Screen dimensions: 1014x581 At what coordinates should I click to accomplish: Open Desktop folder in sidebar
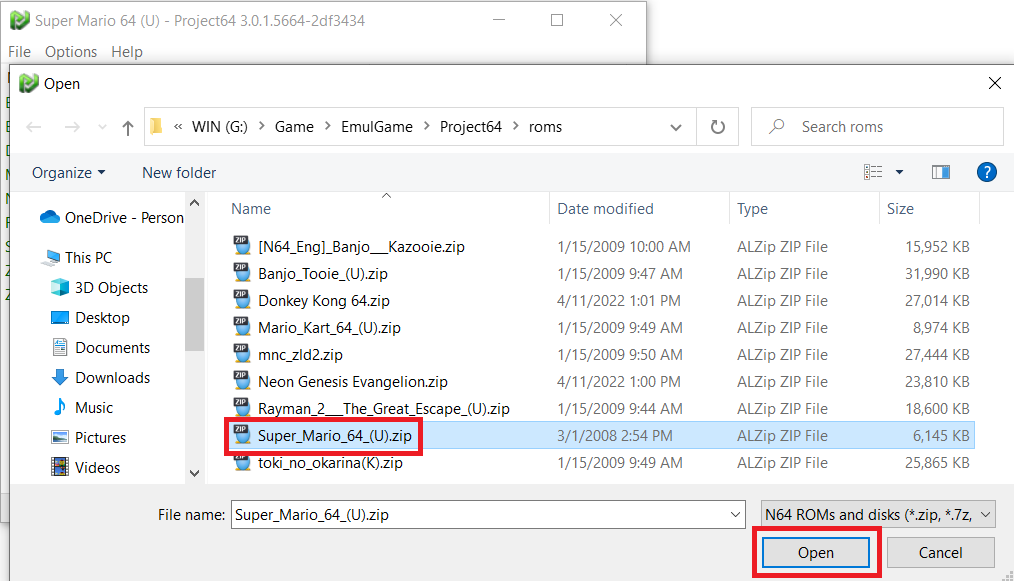pyautogui.click(x=90, y=318)
